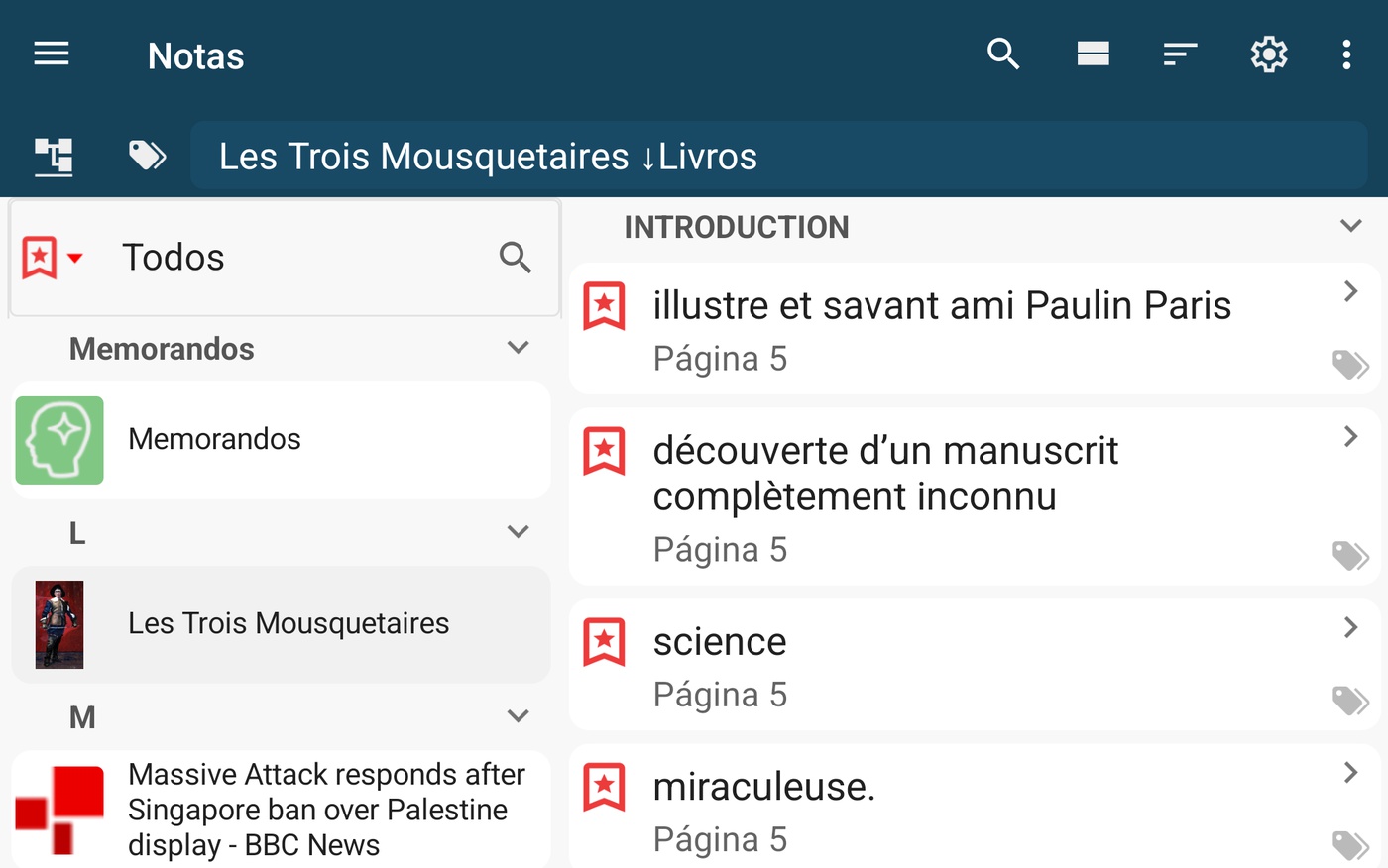Open the sort options icon
This screenshot has width=1388, height=868.
tap(1180, 54)
